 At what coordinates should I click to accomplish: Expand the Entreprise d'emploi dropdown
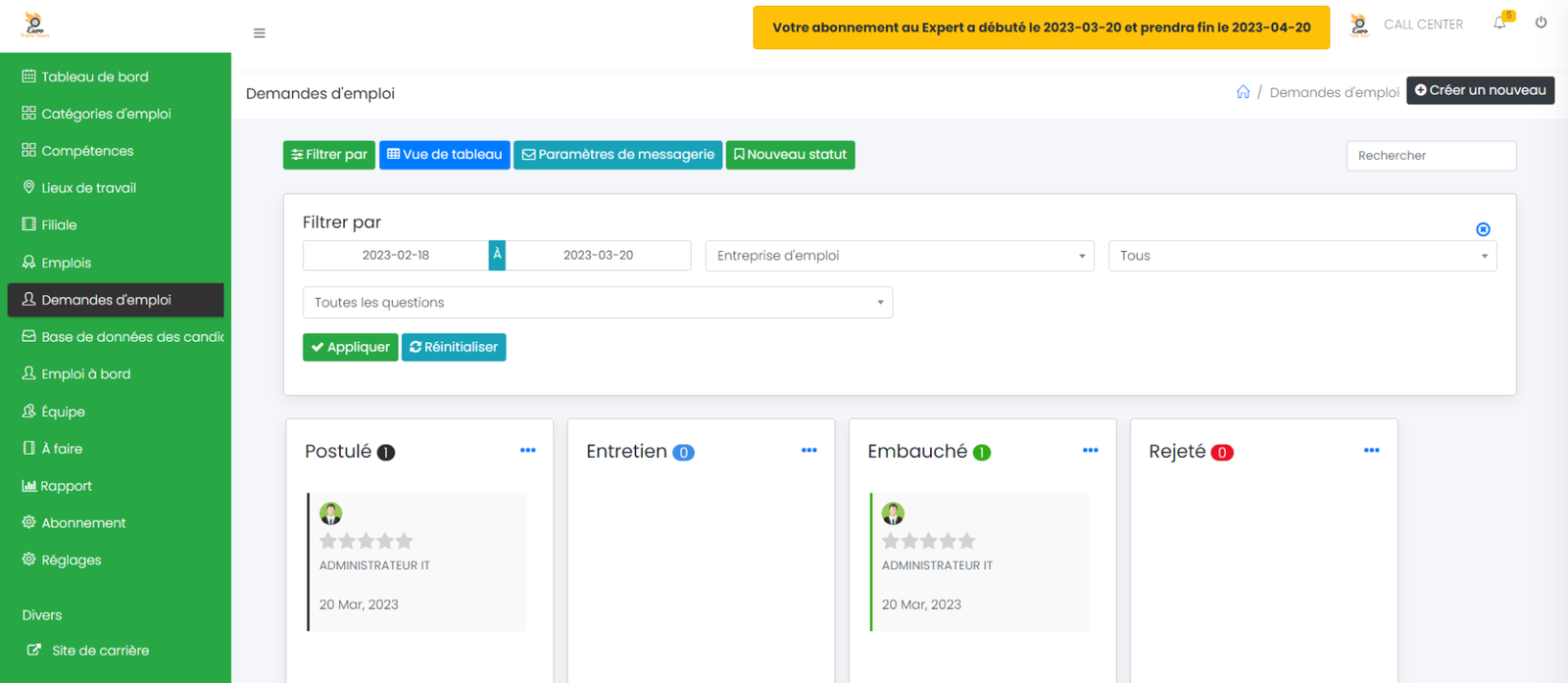click(899, 256)
